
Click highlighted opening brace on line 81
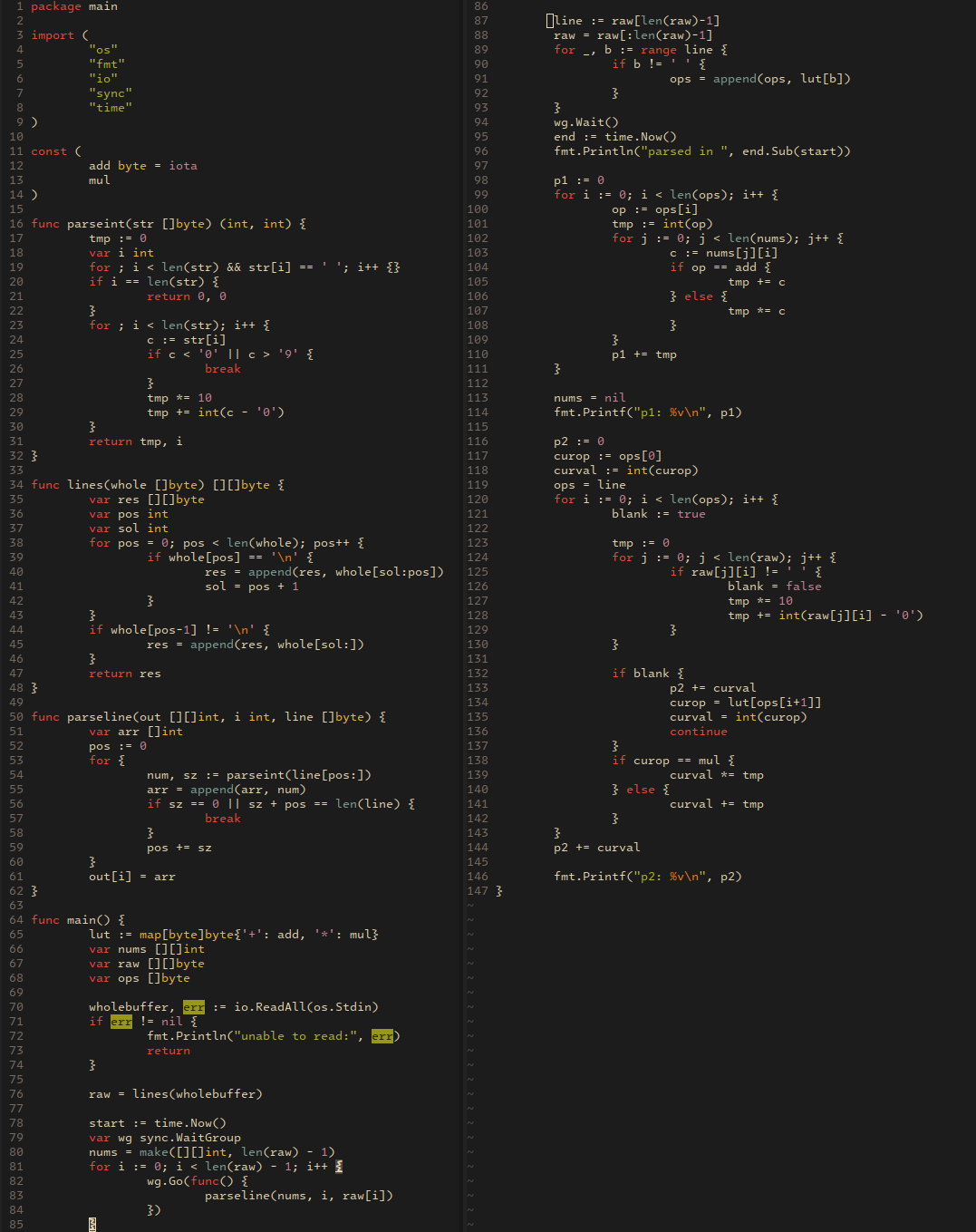tap(339, 1167)
